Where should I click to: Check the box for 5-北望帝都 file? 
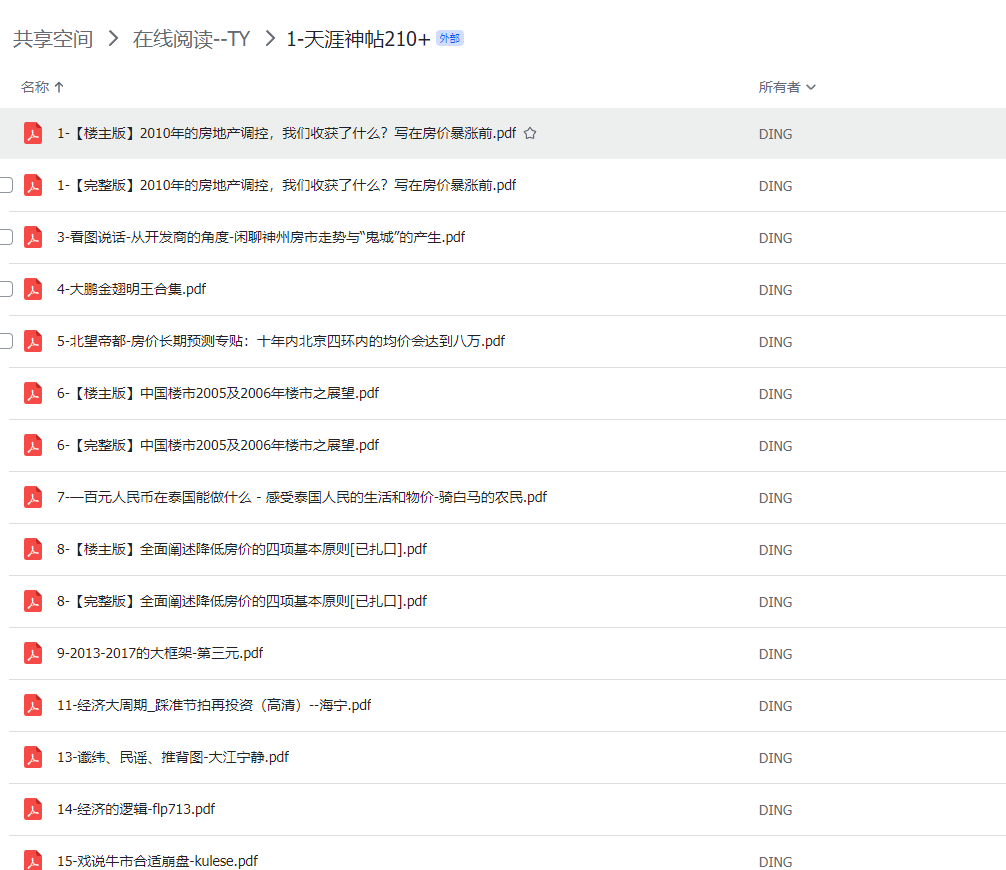coord(6,341)
